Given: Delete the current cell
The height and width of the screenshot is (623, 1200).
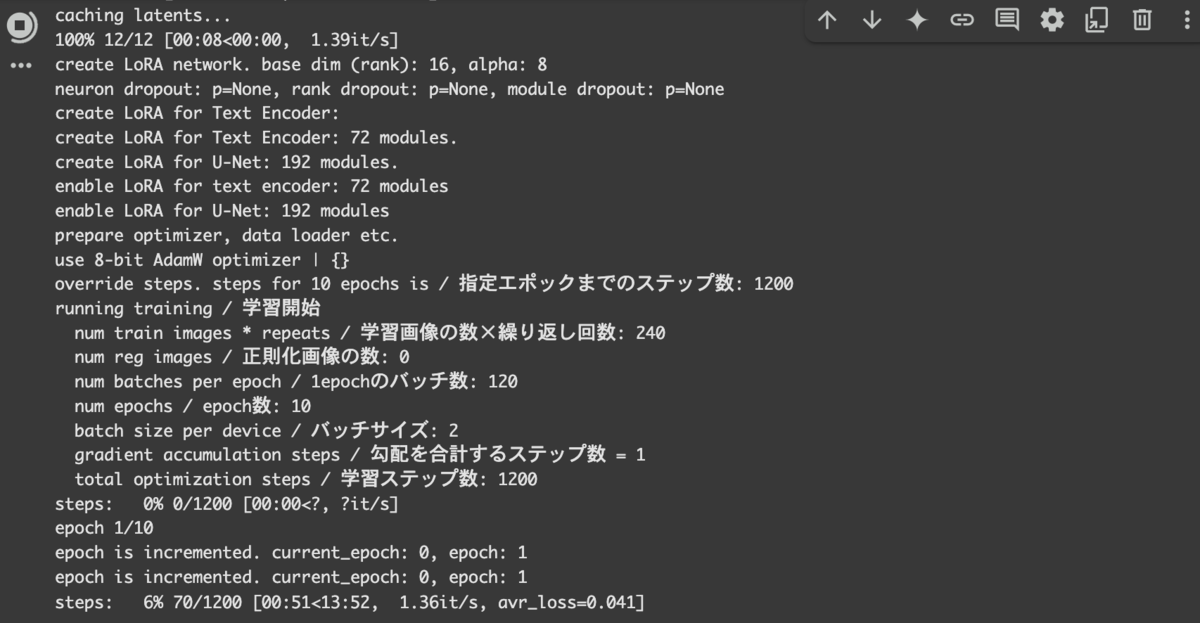Looking at the screenshot, I should (1141, 19).
